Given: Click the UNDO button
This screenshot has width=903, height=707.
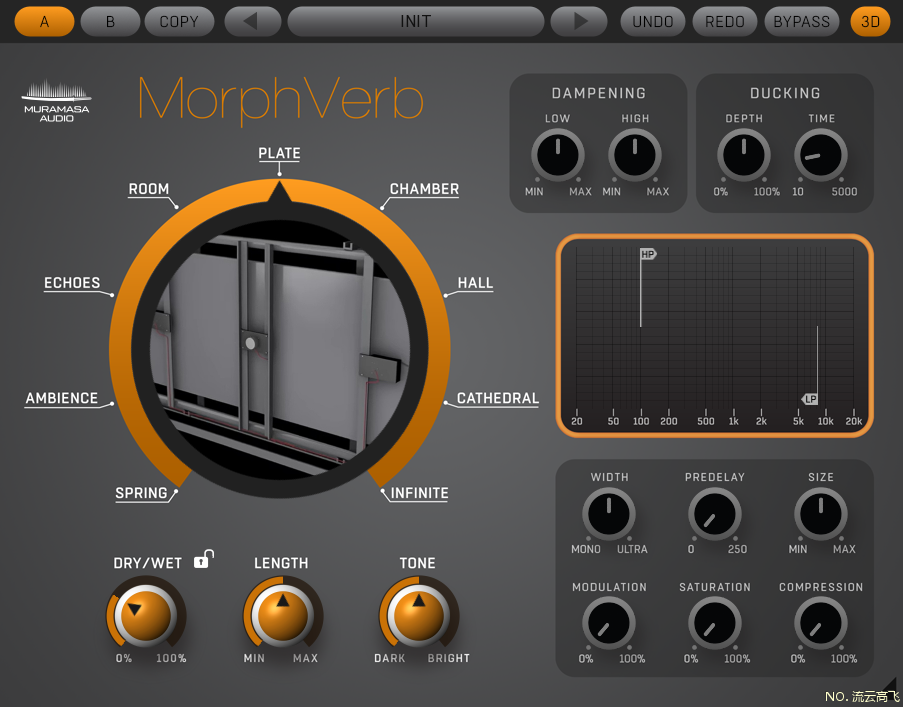Looking at the screenshot, I should [652, 21].
